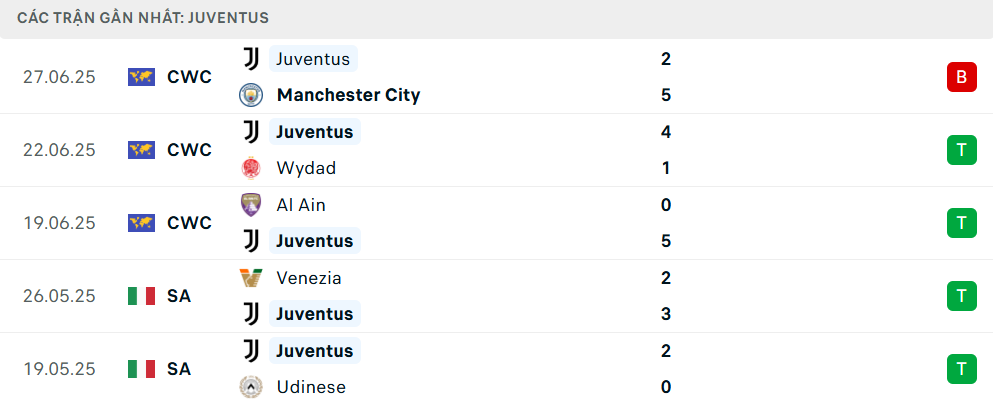Open Manchester City team link

point(348,95)
